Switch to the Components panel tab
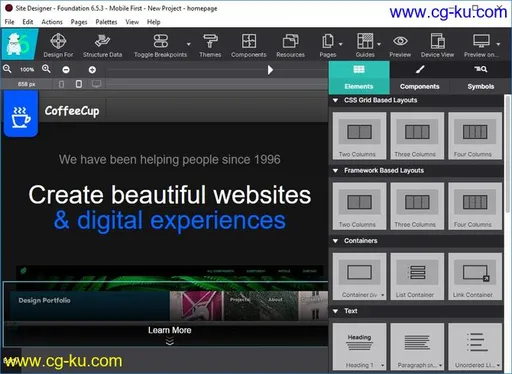Image resolution: width=512 pixels, height=374 pixels. [x=420, y=77]
